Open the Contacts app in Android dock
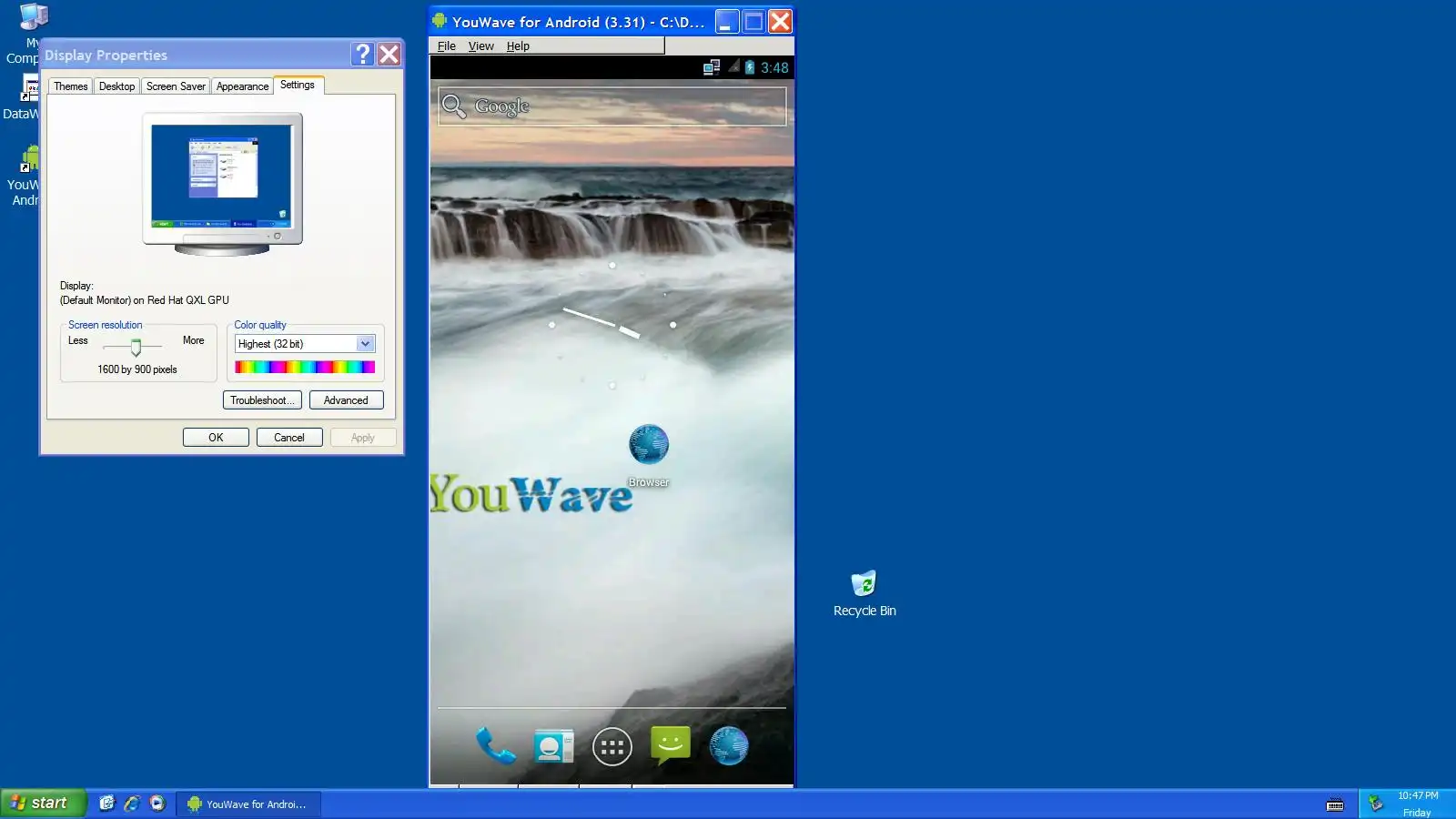The image size is (1456, 819). [x=553, y=746]
